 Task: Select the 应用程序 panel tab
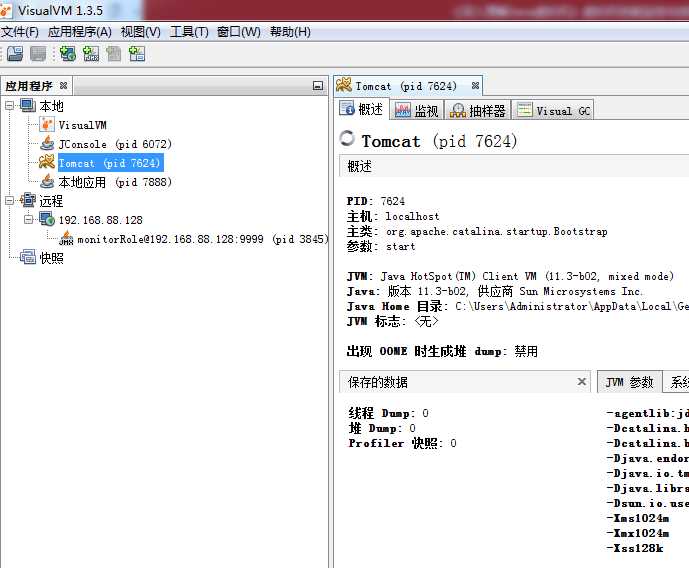pos(36,86)
